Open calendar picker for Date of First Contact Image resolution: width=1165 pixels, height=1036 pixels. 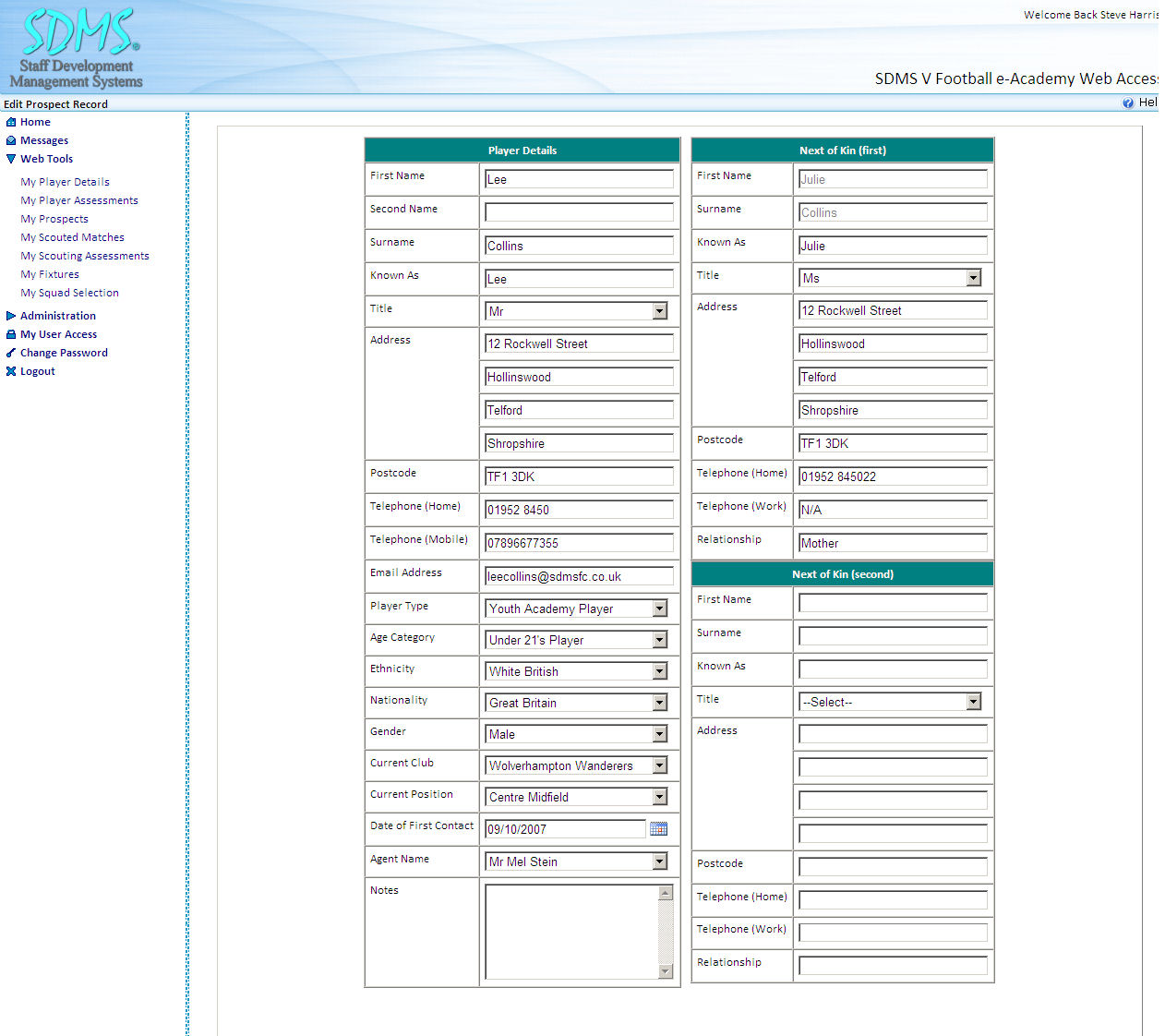(658, 829)
